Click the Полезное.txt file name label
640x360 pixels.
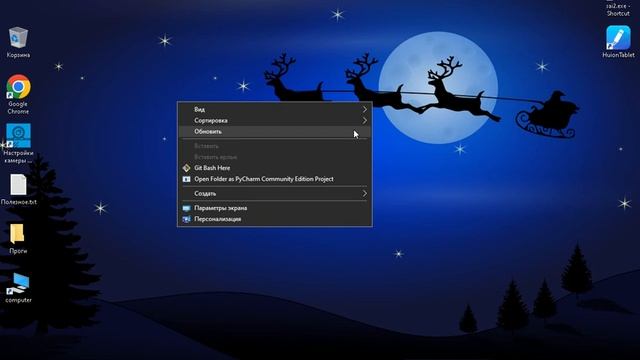click(19, 202)
